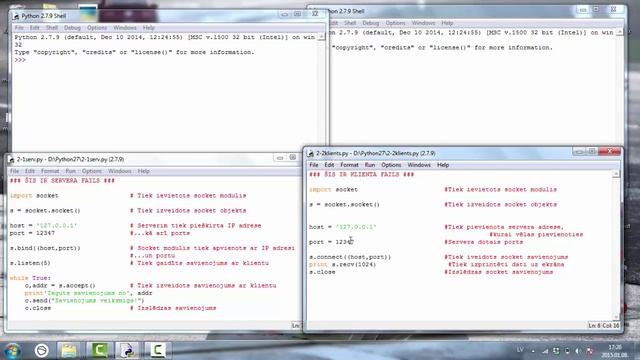
Task: Click 'port = 12347' line in 2-1serv.py
Action: (x=32, y=233)
